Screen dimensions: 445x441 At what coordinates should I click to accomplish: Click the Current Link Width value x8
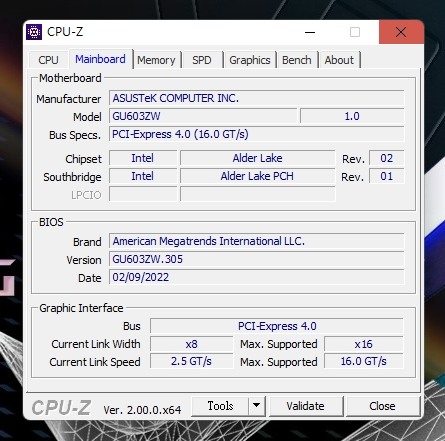tap(191, 344)
